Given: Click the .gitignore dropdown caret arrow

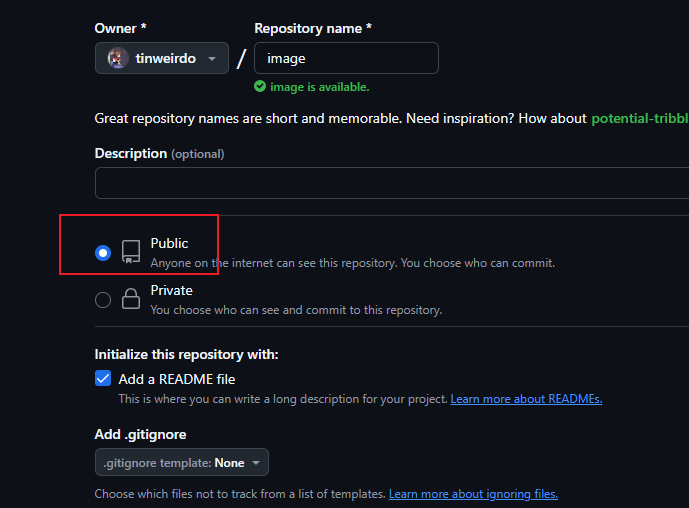Looking at the screenshot, I should (256, 463).
